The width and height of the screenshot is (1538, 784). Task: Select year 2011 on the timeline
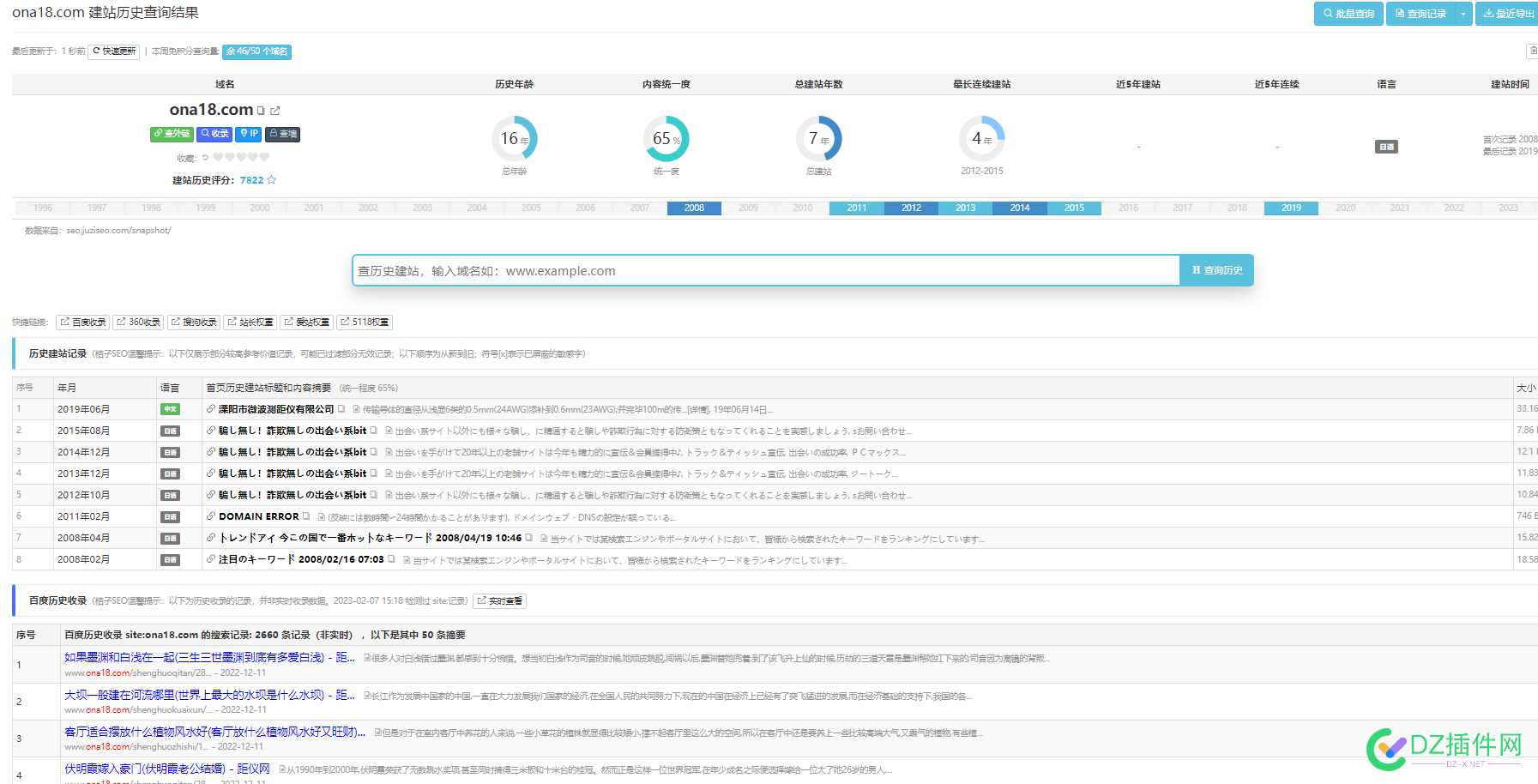(857, 208)
